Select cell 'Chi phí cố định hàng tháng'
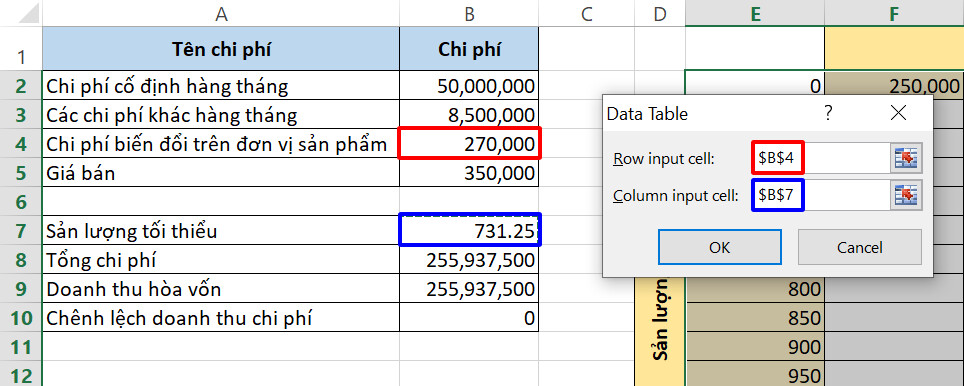This screenshot has height=386, width=964. pyautogui.click(x=221, y=85)
